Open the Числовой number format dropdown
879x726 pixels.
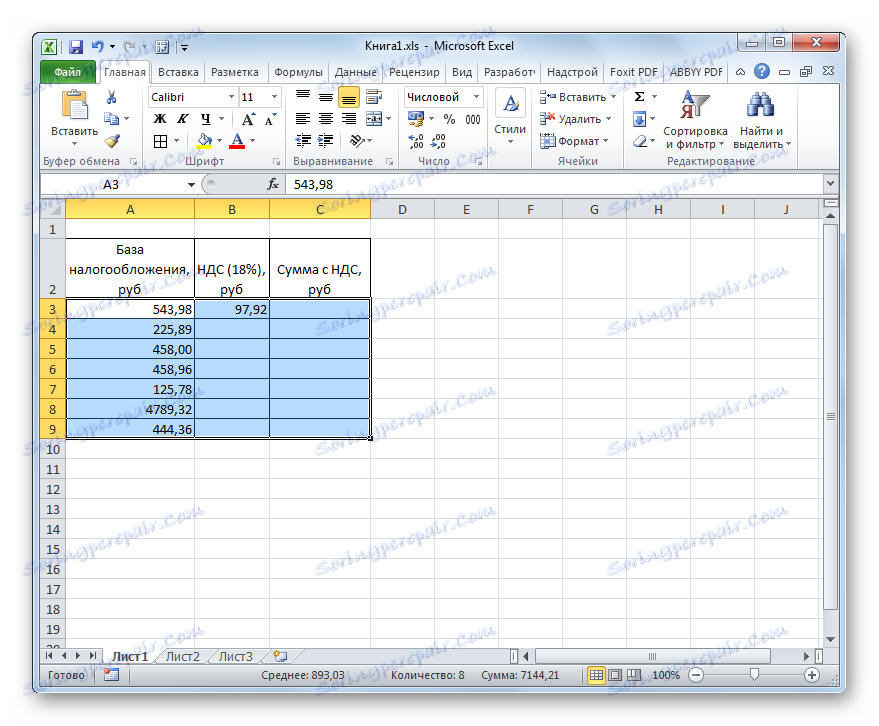tap(476, 97)
